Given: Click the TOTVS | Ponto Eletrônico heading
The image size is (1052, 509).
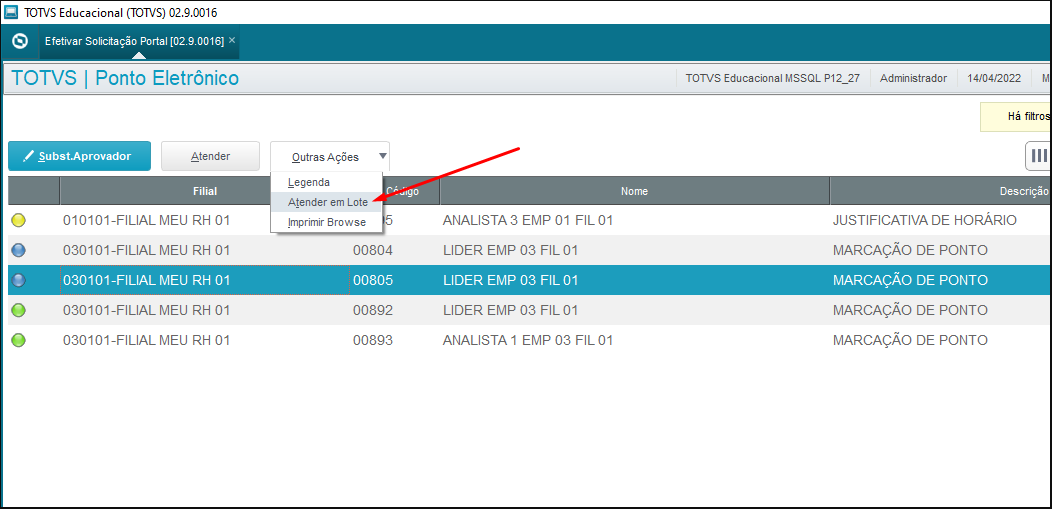Looking at the screenshot, I should tap(125, 78).
